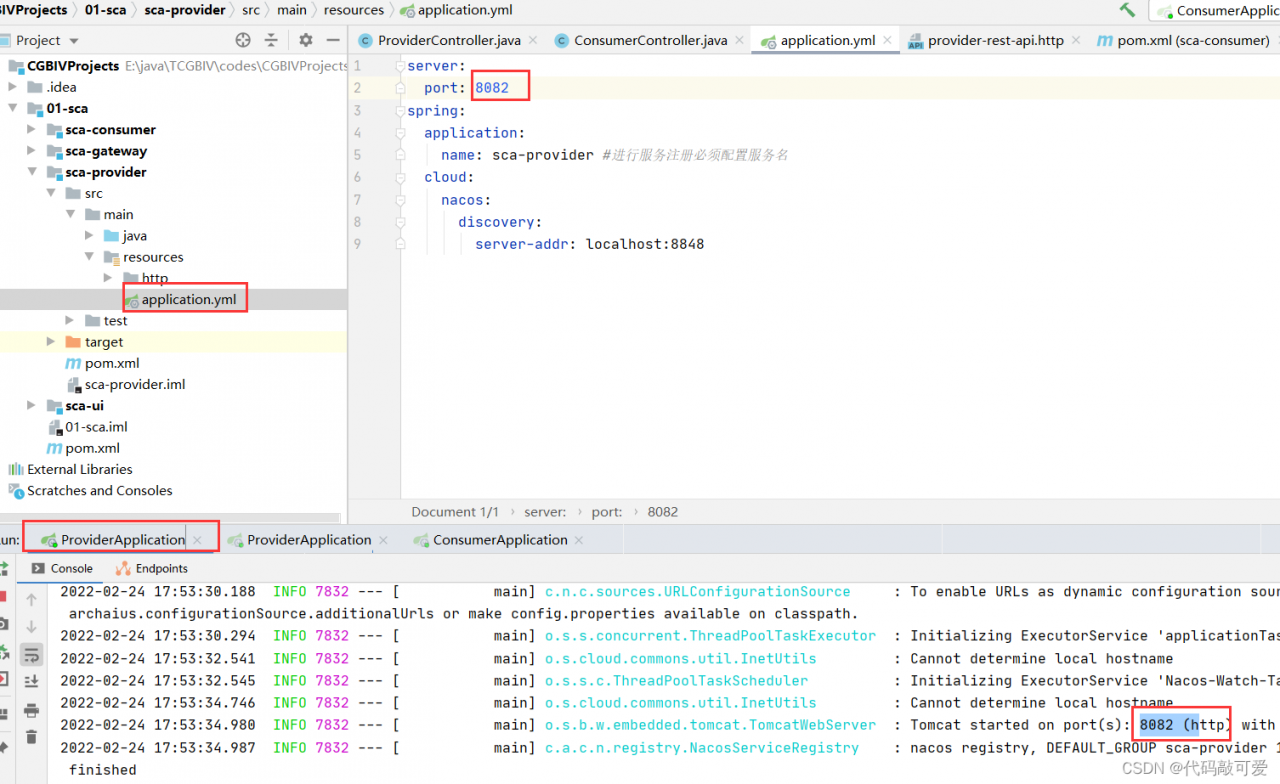Open the run configuration dropdown ConsumerApplic
Viewport: 1280px width, 784px height.
point(1217,10)
